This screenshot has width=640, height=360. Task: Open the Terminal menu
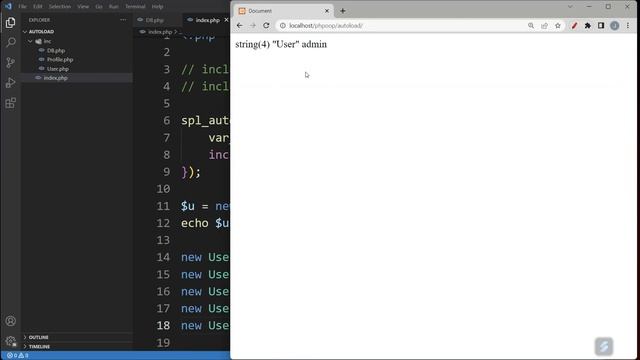coord(135,7)
